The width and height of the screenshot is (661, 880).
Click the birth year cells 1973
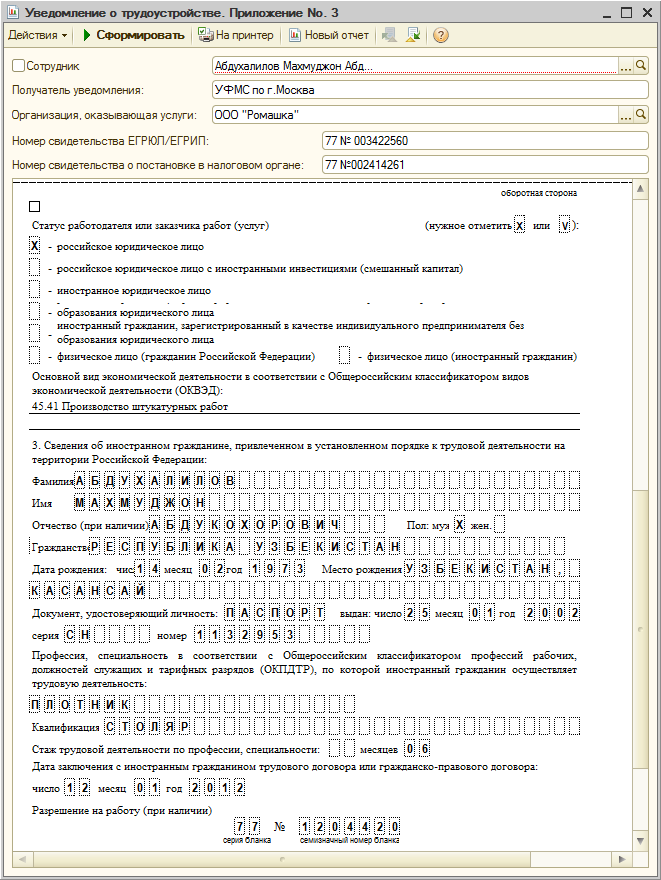pyautogui.click(x=277, y=569)
